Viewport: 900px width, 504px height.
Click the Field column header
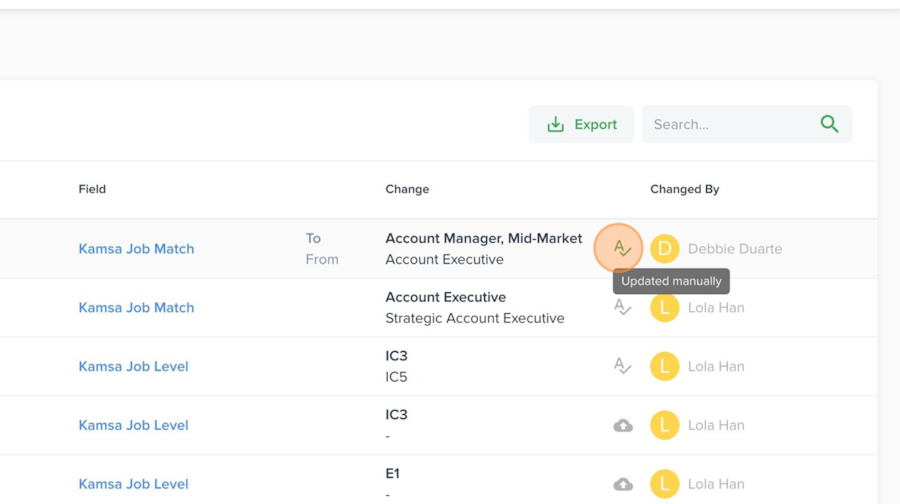coord(92,189)
